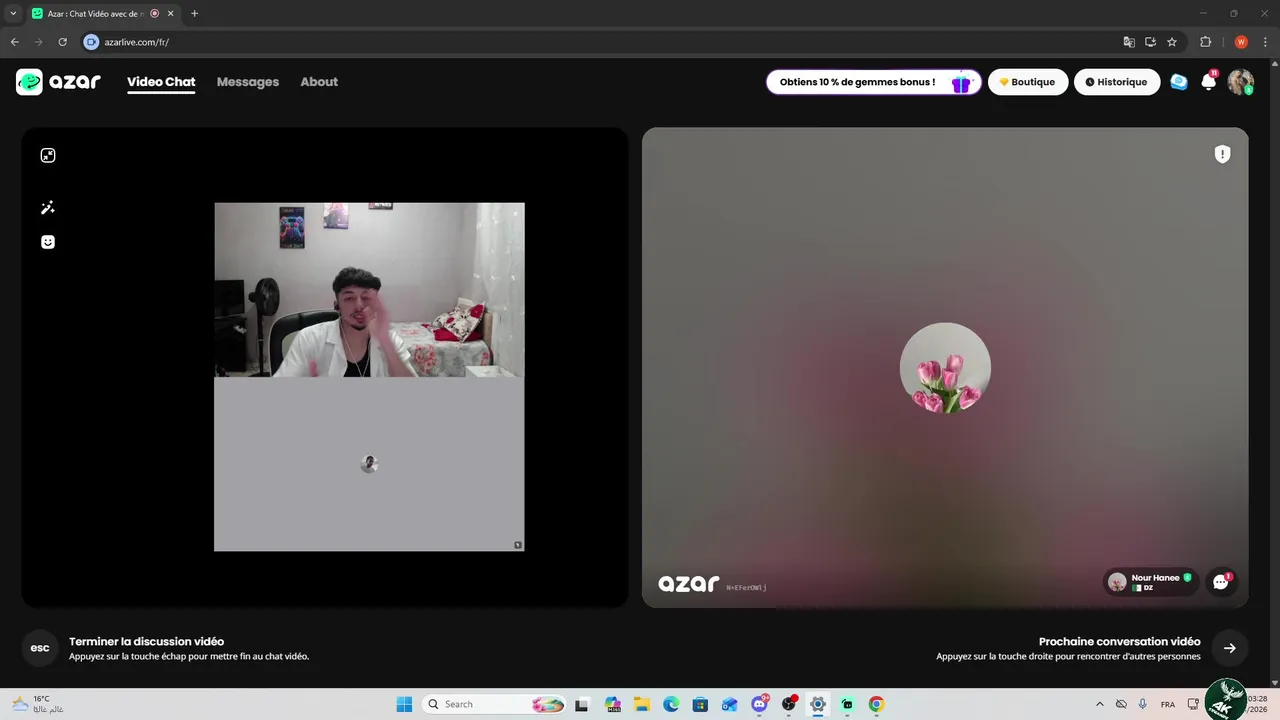Open the tab search dropdown arrow
1280x720 pixels.
pos(13,13)
